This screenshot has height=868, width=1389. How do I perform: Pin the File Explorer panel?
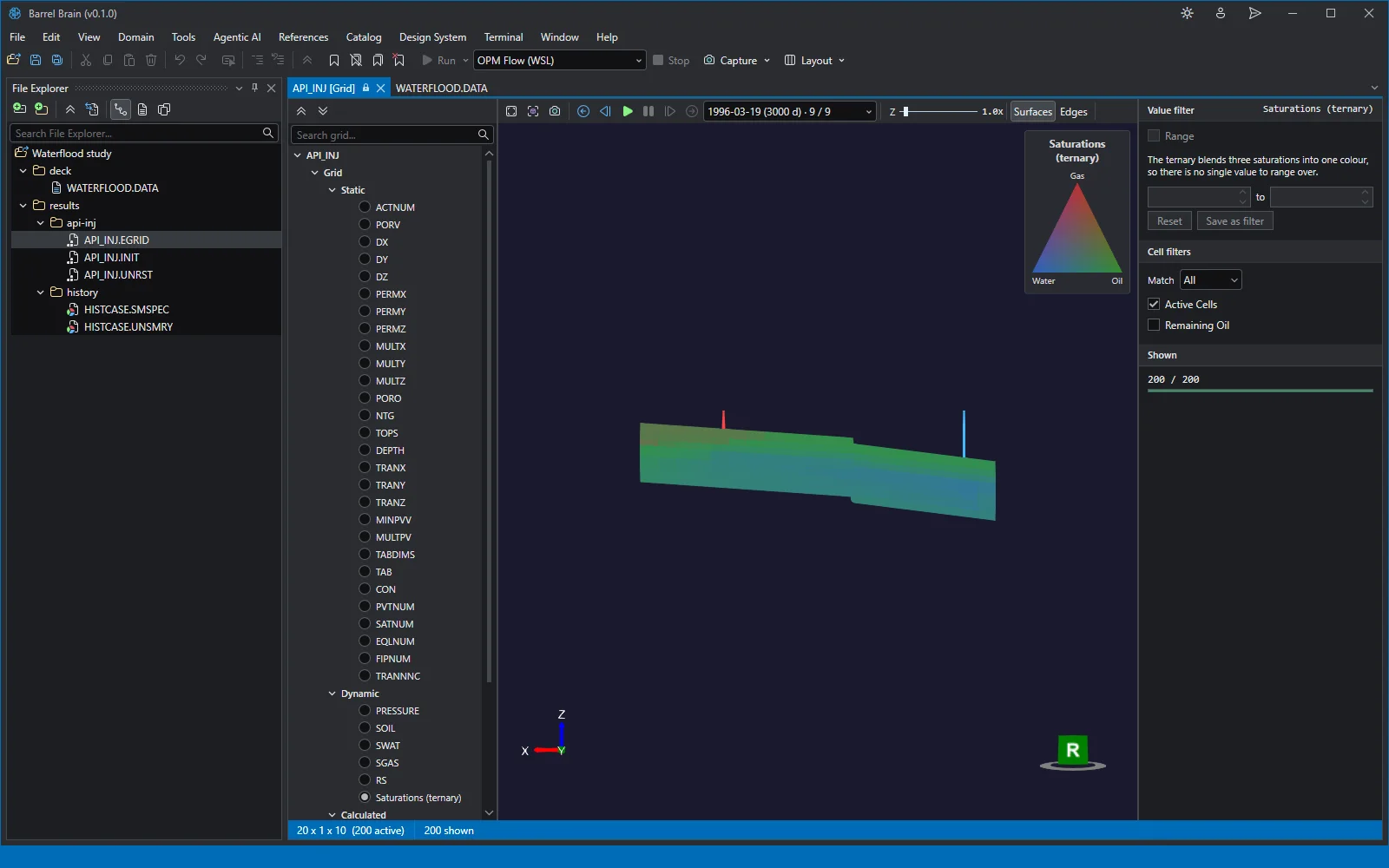pyautogui.click(x=254, y=88)
